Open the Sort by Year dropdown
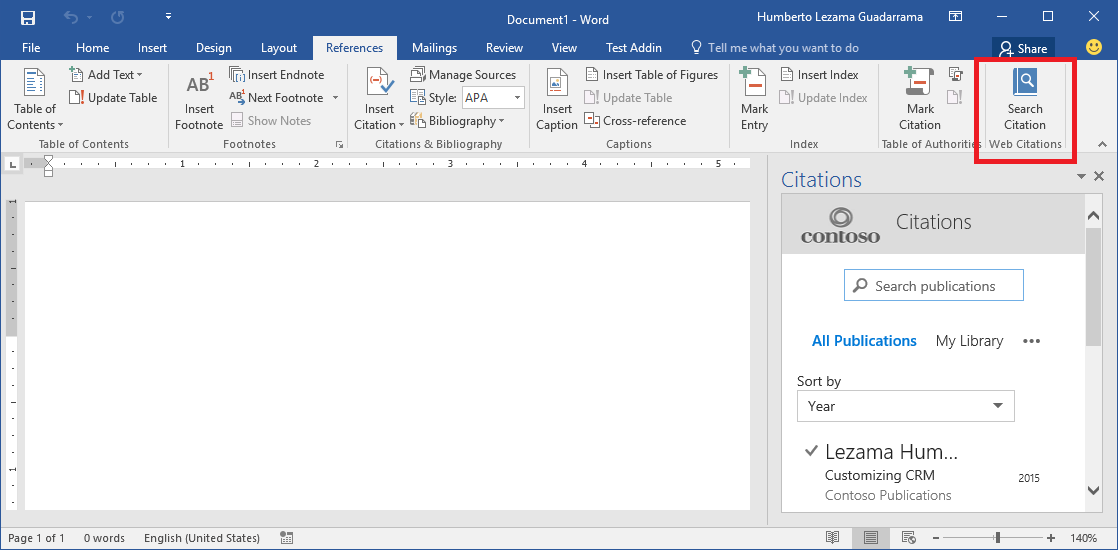This screenshot has width=1118, height=550. tap(906, 406)
